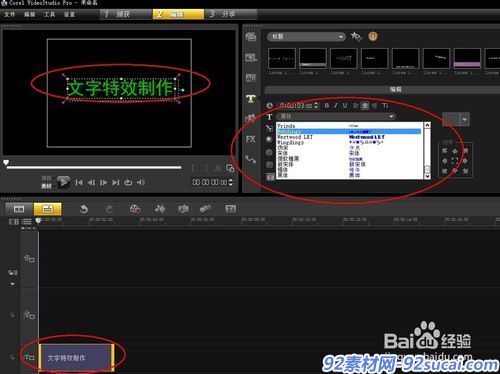Select title preset thumbnail with purple bar
Image resolution: width=500 pixels, height=374 pixels.
click(x=467, y=58)
